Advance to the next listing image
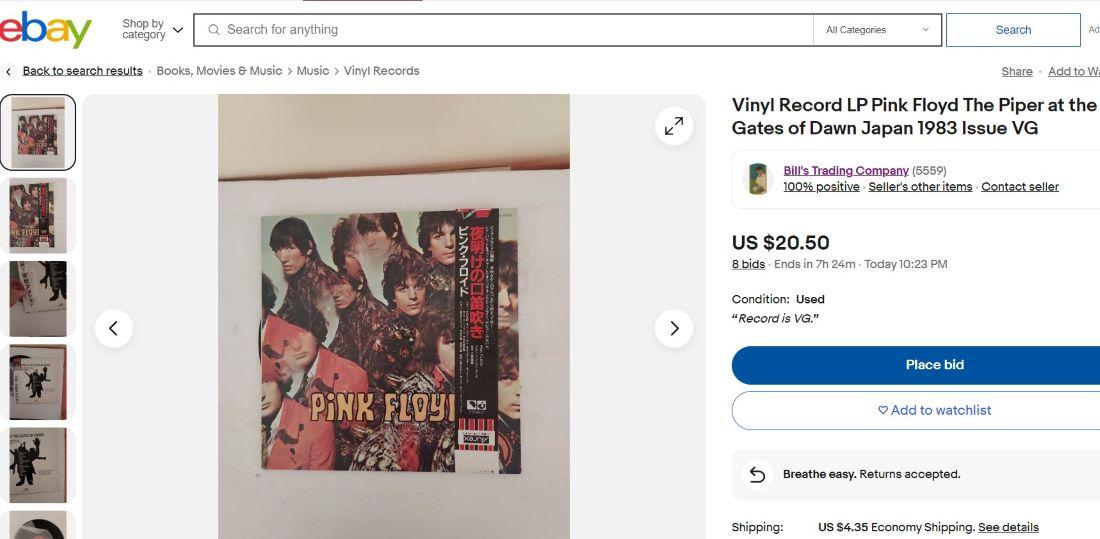Viewport: 1100px width, 539px height. (674, 328)
